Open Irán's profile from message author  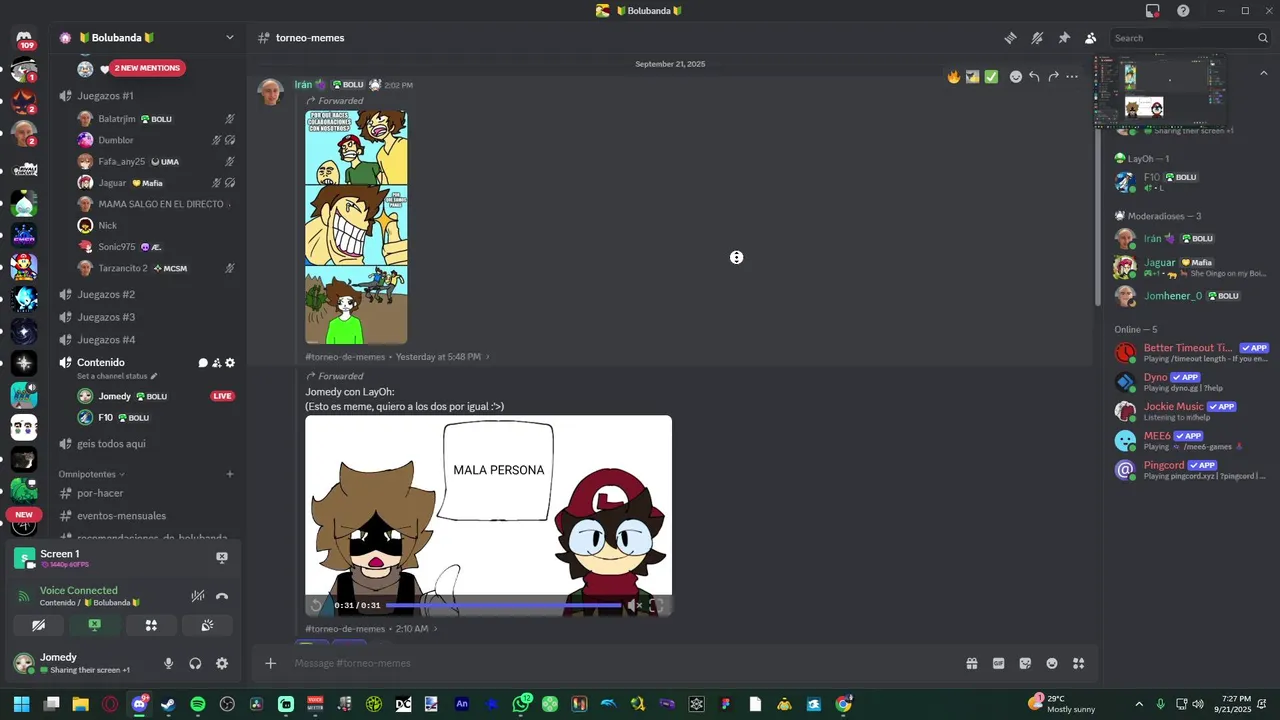[303, 85]
